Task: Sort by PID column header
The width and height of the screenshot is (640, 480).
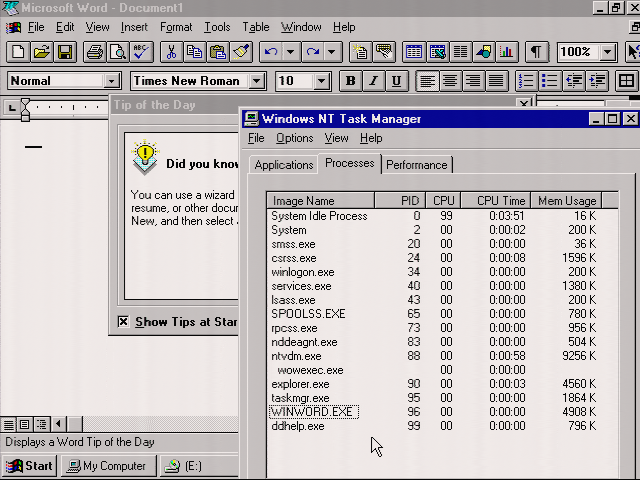Action: (x=400, y=201)
